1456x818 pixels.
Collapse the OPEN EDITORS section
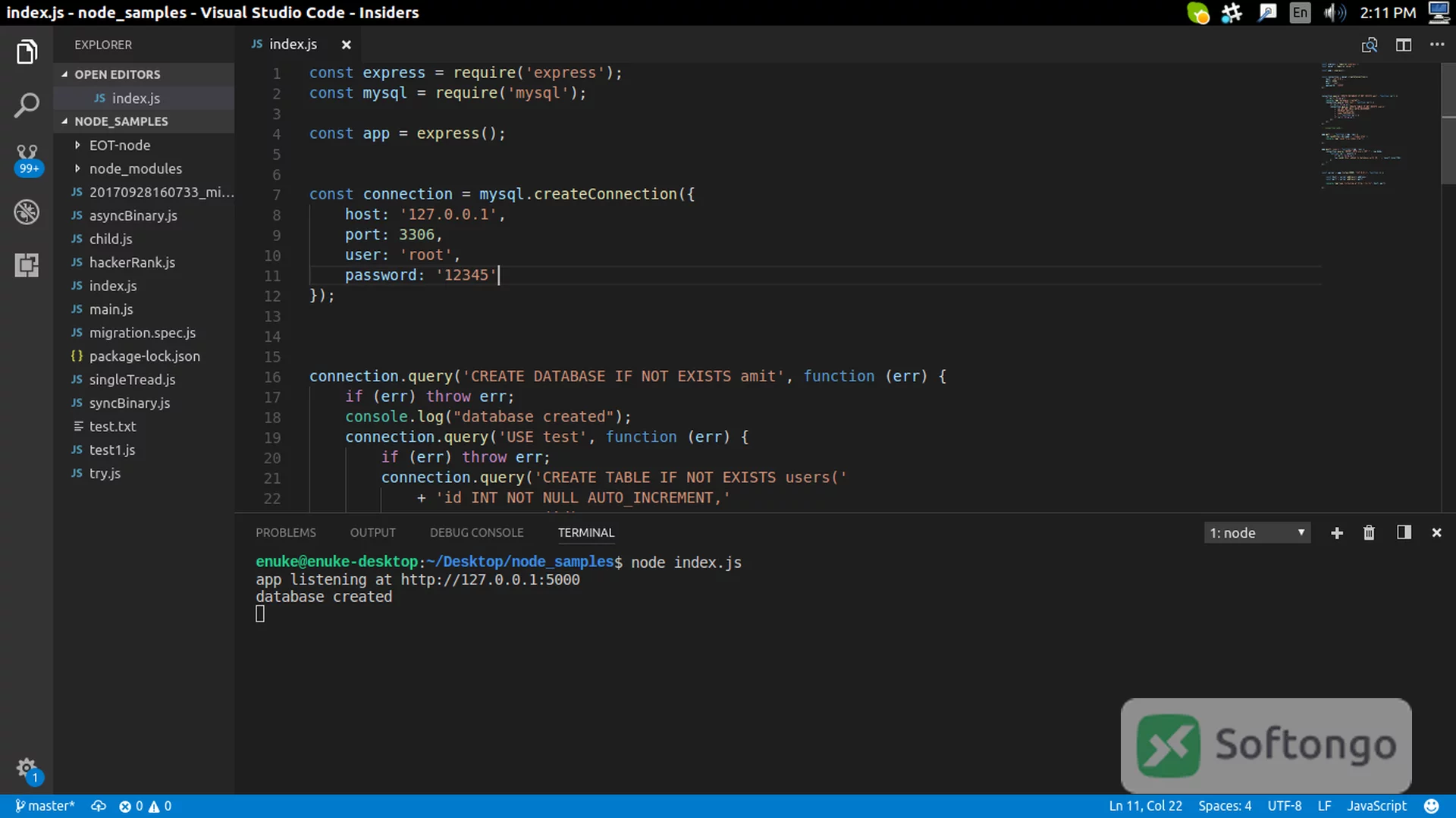[x=144, y=74]
